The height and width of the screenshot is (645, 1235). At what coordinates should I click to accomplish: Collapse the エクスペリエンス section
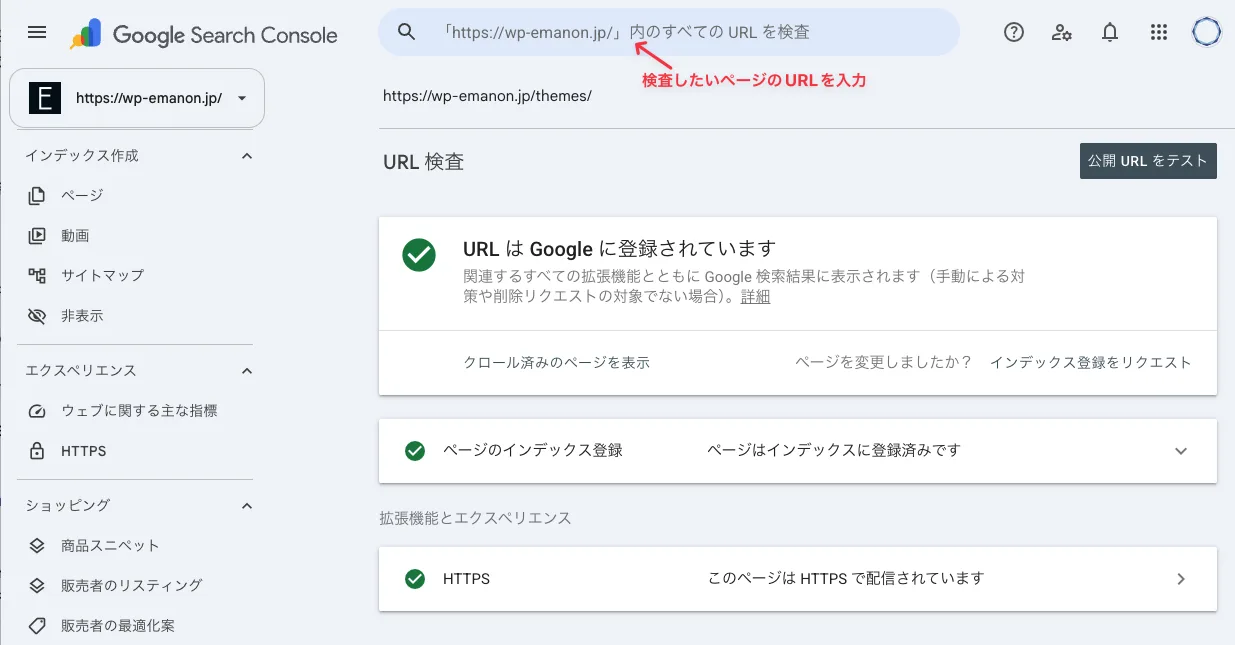(247, 371)
